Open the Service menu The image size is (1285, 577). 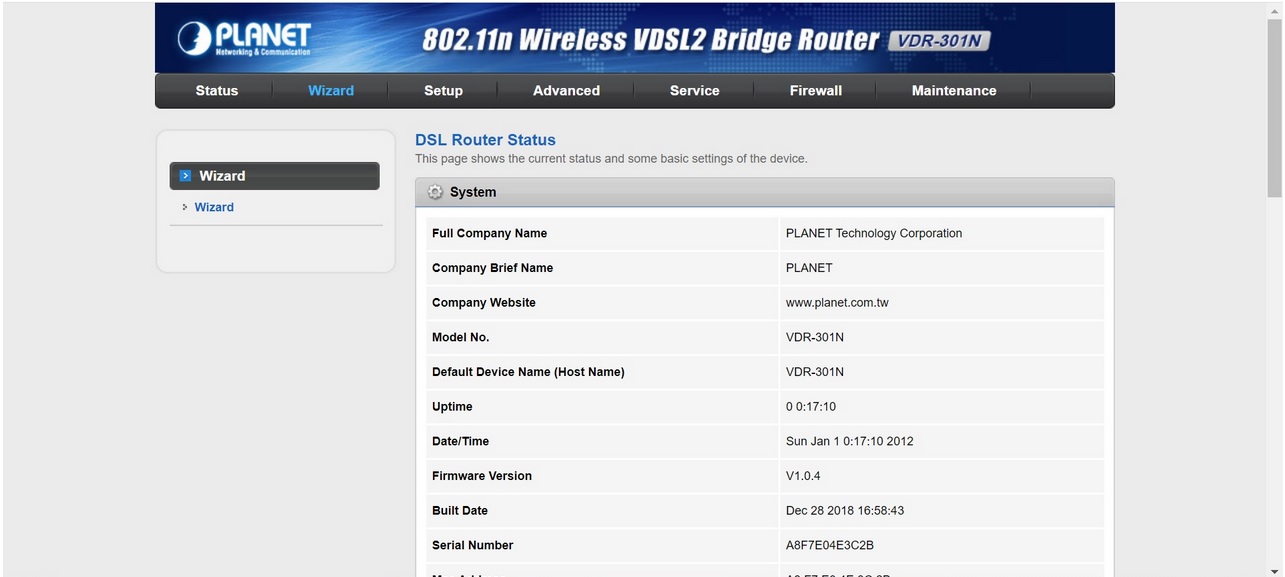pos(695,90)
